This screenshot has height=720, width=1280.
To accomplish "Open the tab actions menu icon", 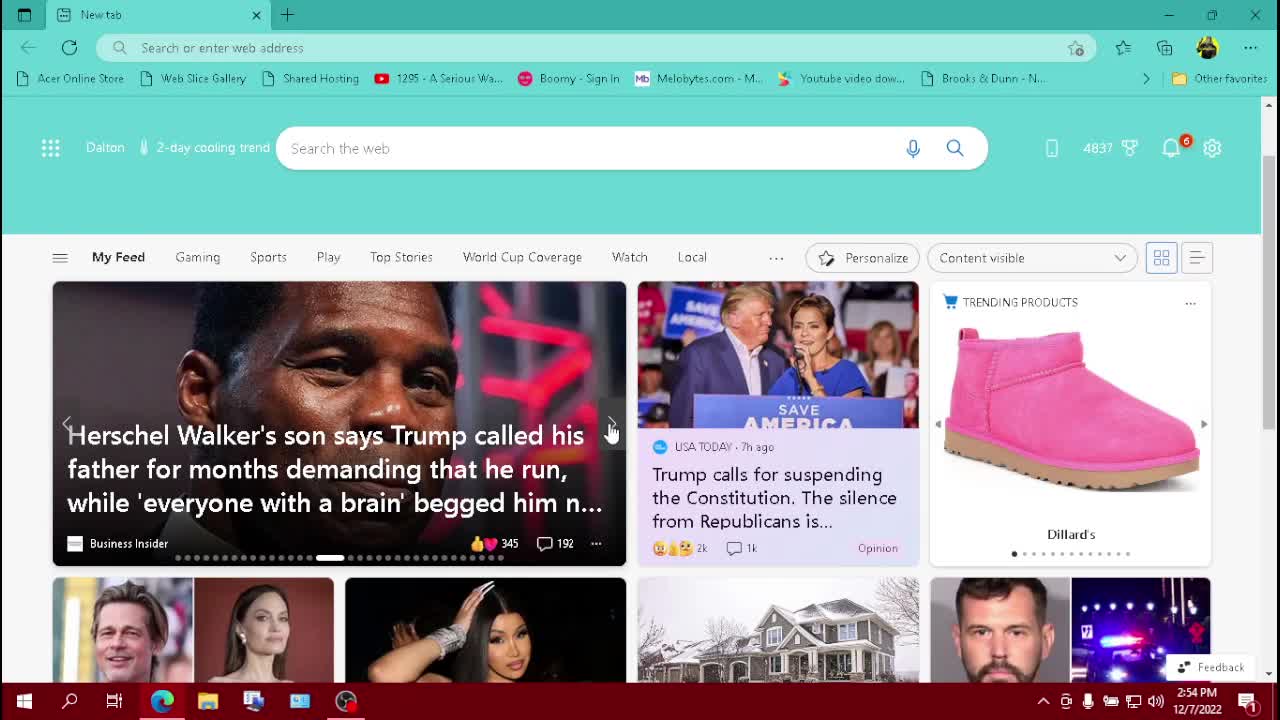I will 24,15.
